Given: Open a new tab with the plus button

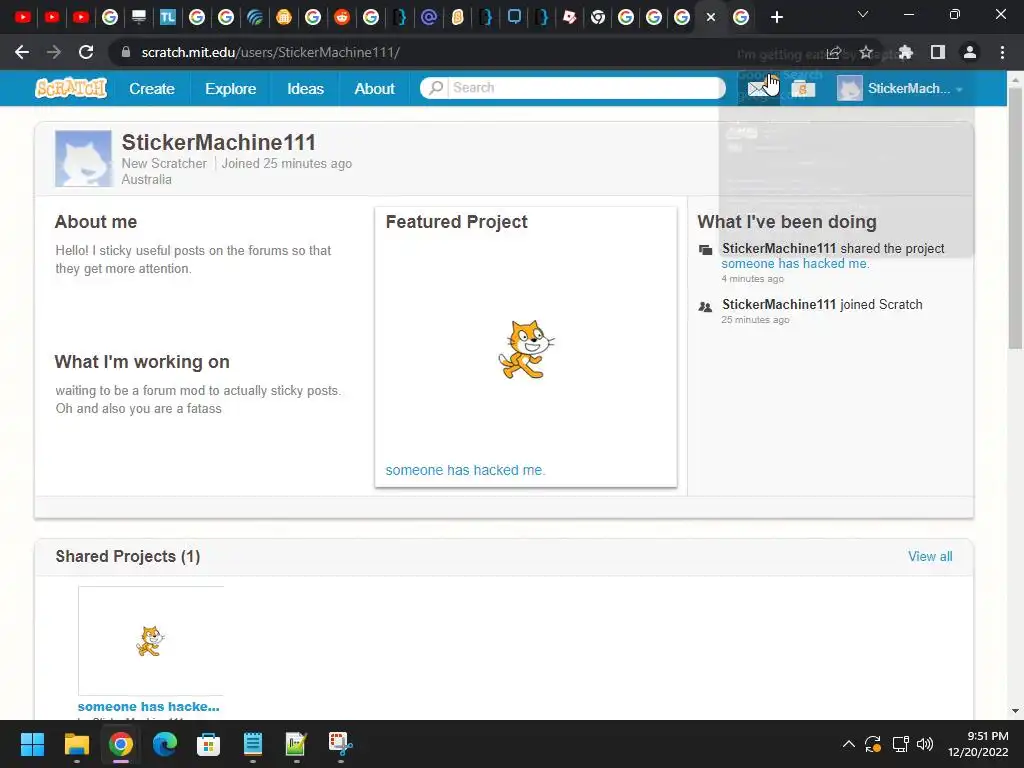Looking at the screenshot, I should [776, 17].
